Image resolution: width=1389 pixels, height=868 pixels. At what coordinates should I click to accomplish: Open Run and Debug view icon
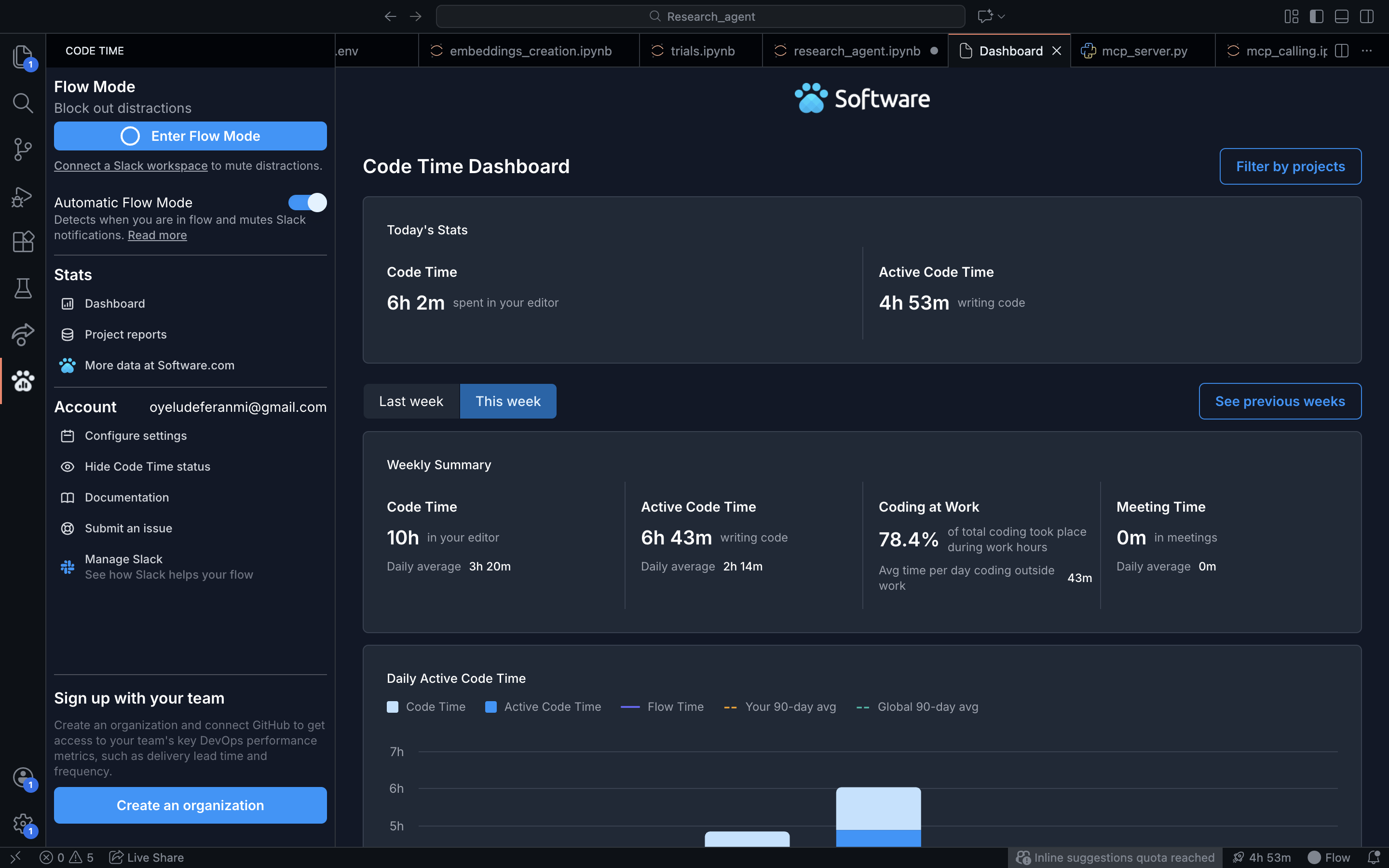click(x=22, y=196)
